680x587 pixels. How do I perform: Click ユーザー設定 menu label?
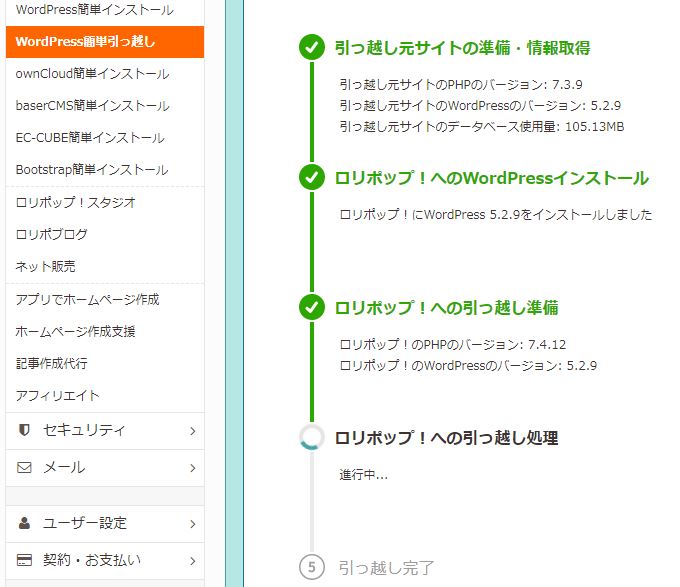85,523
